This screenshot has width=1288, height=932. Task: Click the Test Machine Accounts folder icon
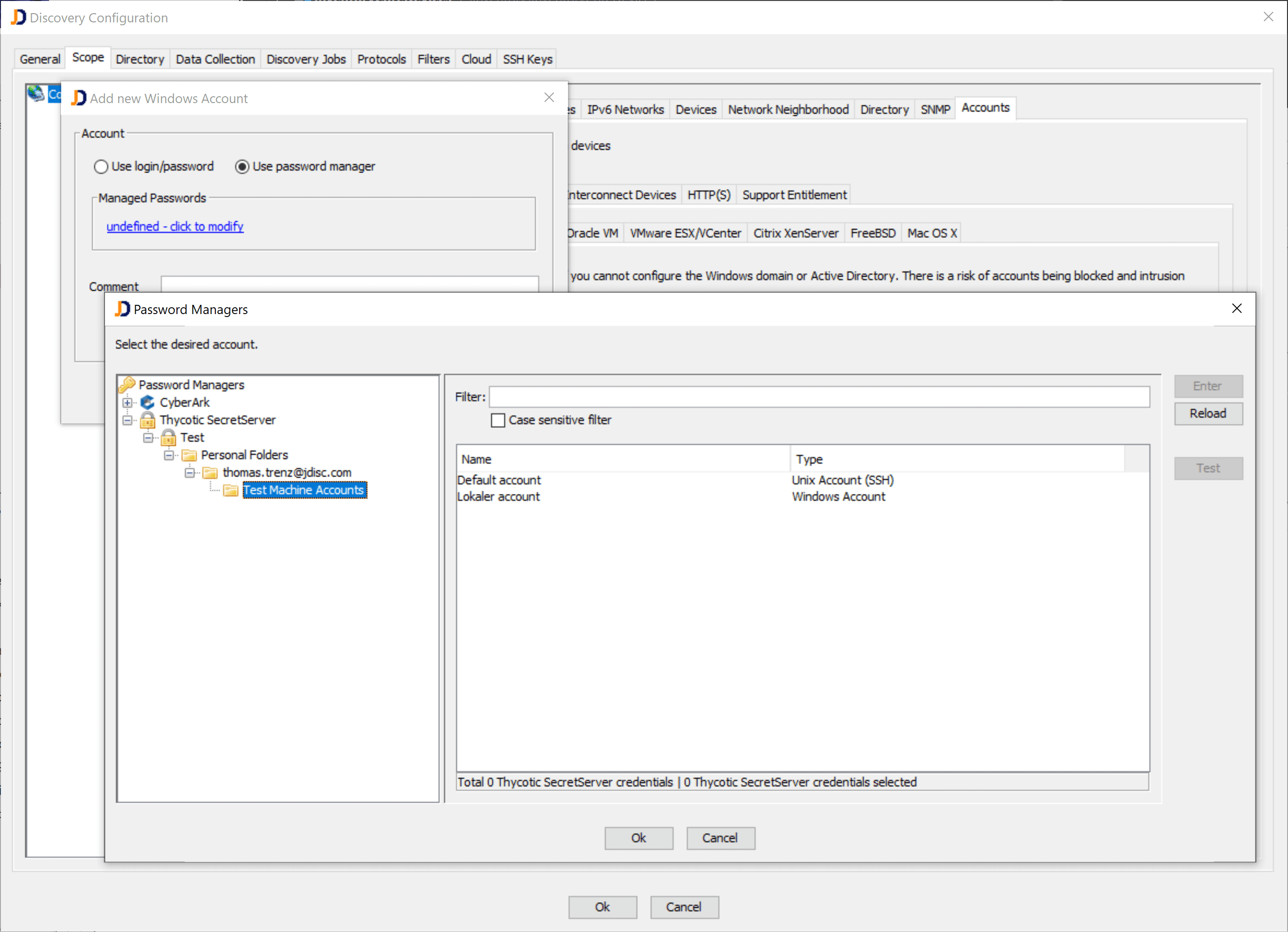coord(230,490)
